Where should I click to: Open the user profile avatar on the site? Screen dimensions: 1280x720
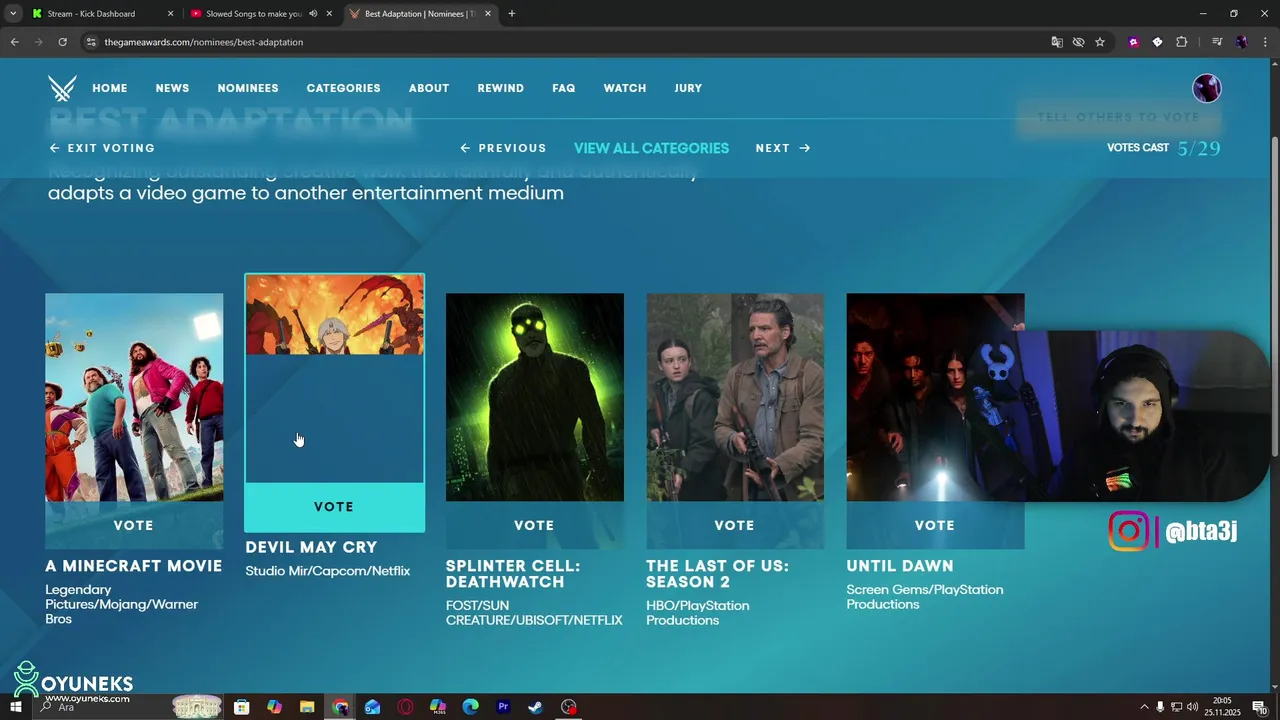click(1207, 88)
